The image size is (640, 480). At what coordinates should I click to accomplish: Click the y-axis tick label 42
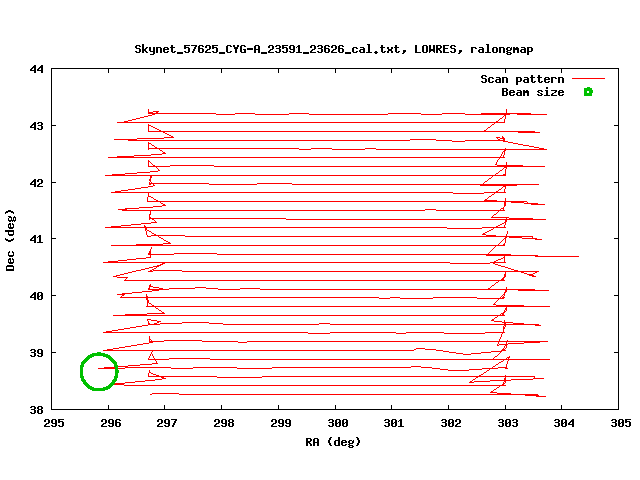click(x=36, y=183)
